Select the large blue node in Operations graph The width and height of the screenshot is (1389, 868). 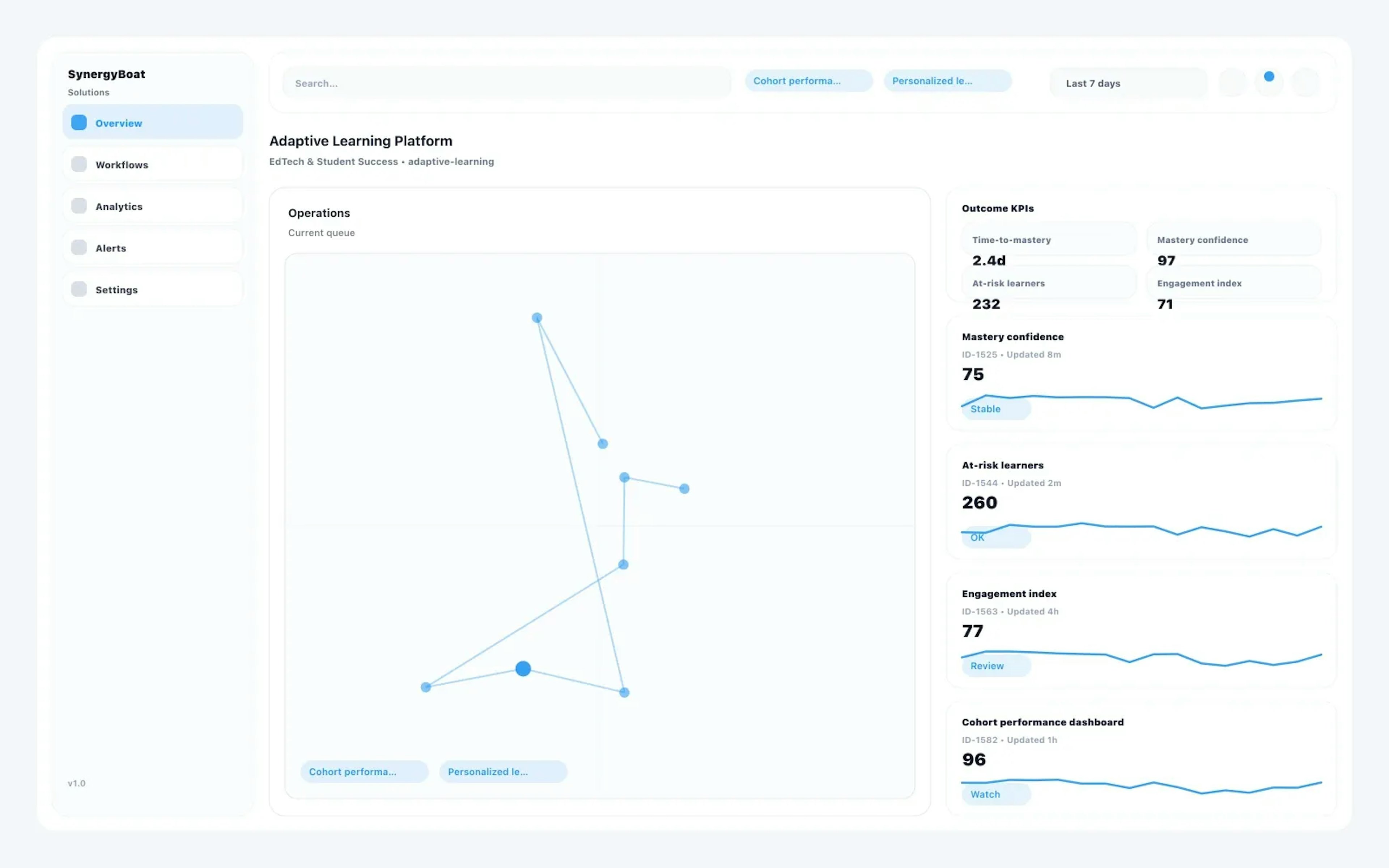click(x=523, y=668)
